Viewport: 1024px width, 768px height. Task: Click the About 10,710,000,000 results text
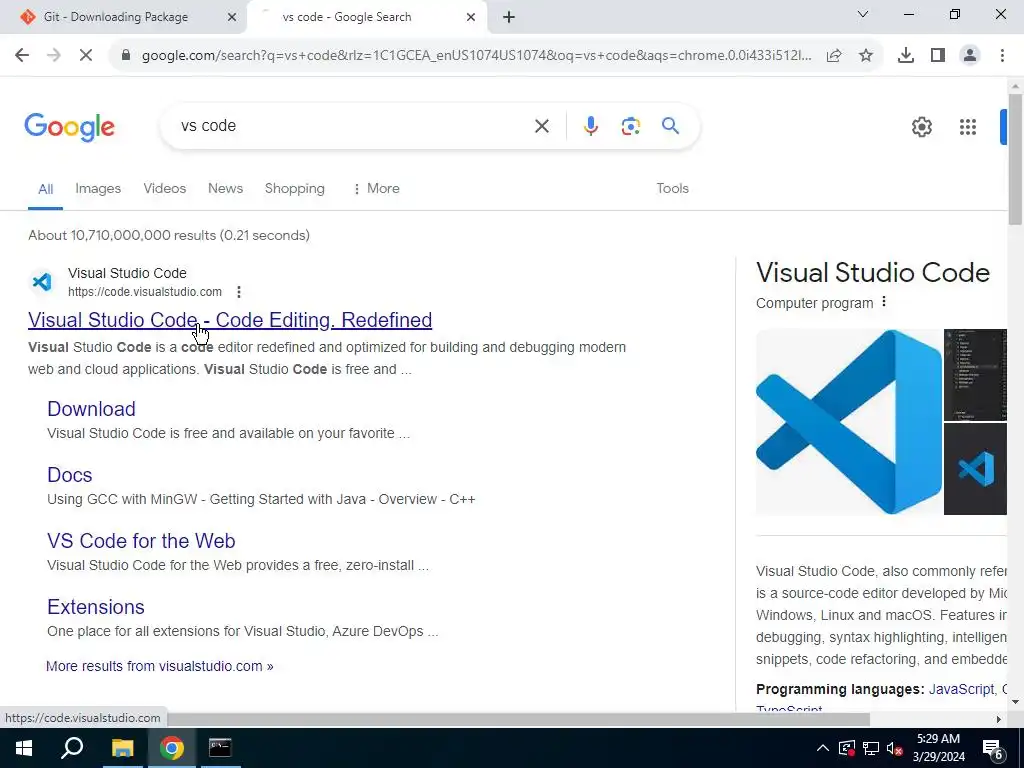pos(169,235)
